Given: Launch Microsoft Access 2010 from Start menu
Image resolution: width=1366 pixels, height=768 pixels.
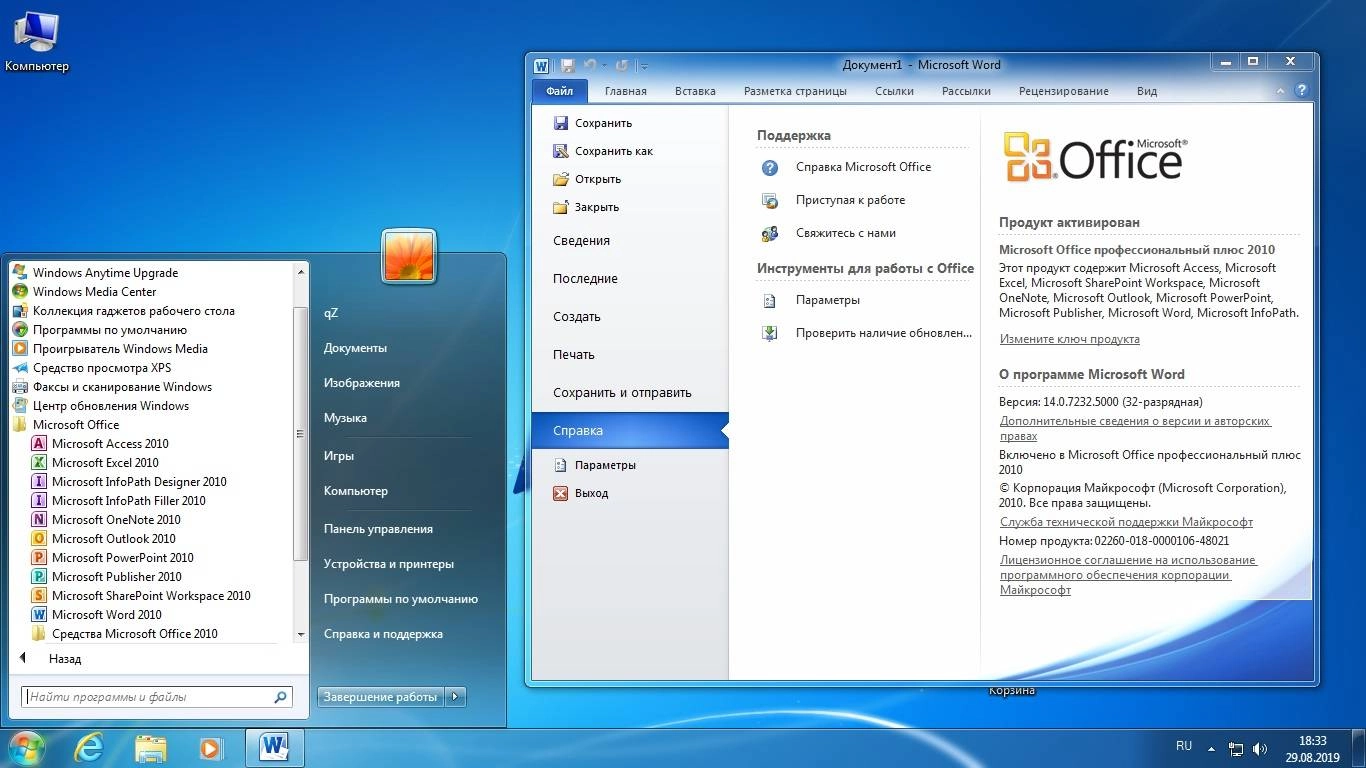Looking at the screenshot, I should pos(110,444).
